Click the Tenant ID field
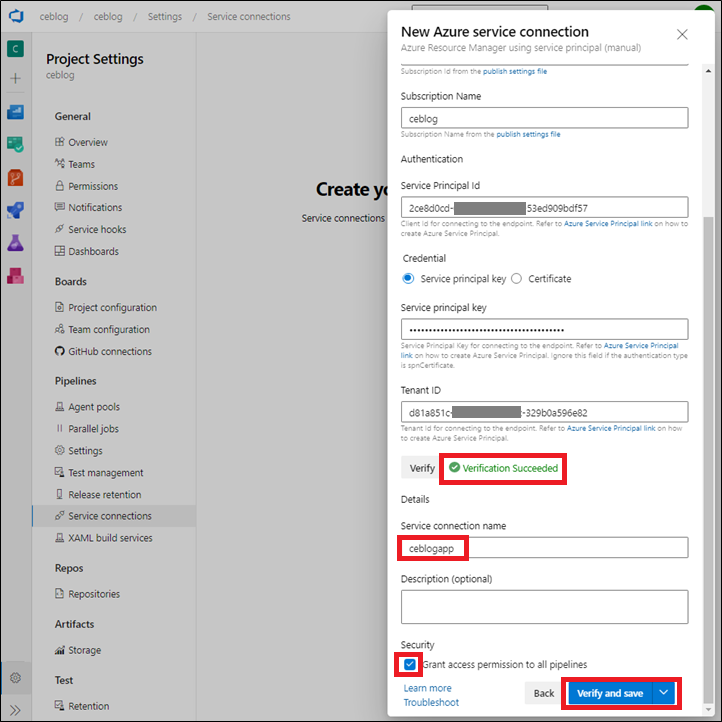This screenshot has width=722, height=722. pos(544,412)
